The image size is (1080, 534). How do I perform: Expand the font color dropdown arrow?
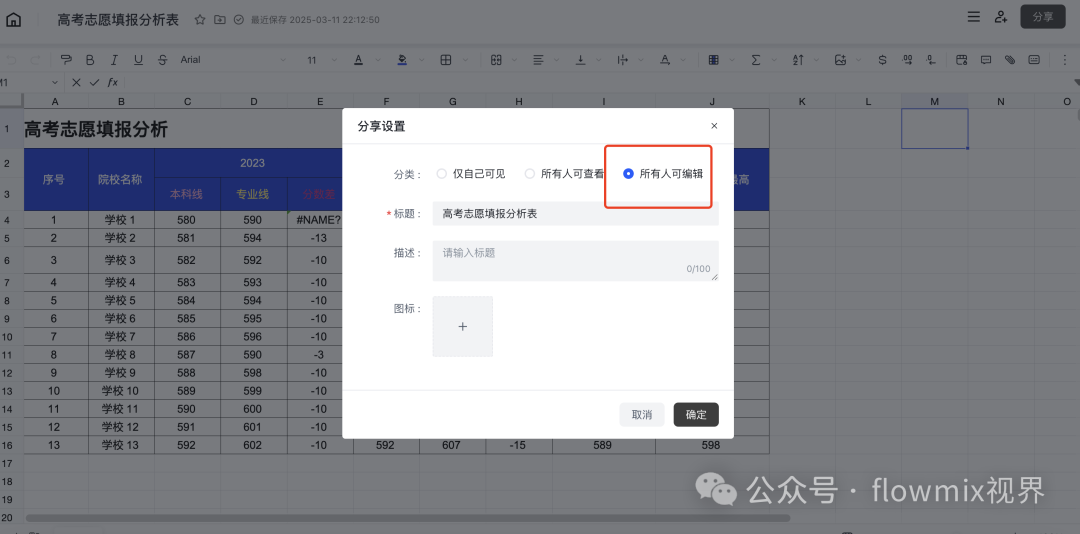point(377,61)
